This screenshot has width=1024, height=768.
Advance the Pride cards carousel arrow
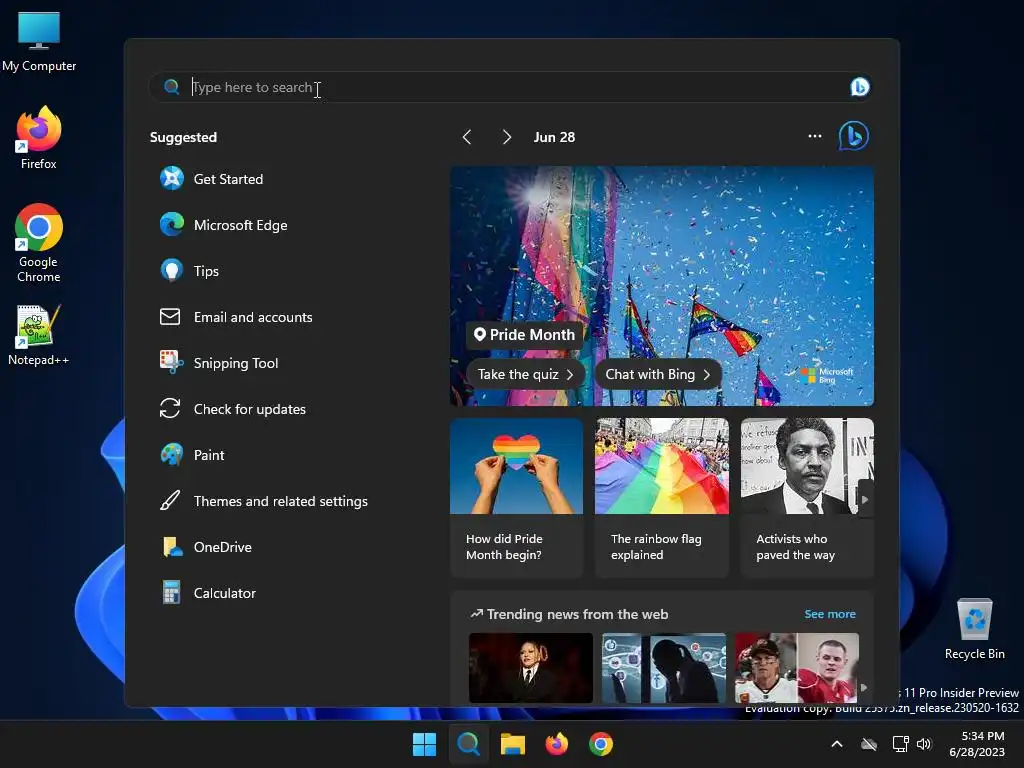pos(865,500)
